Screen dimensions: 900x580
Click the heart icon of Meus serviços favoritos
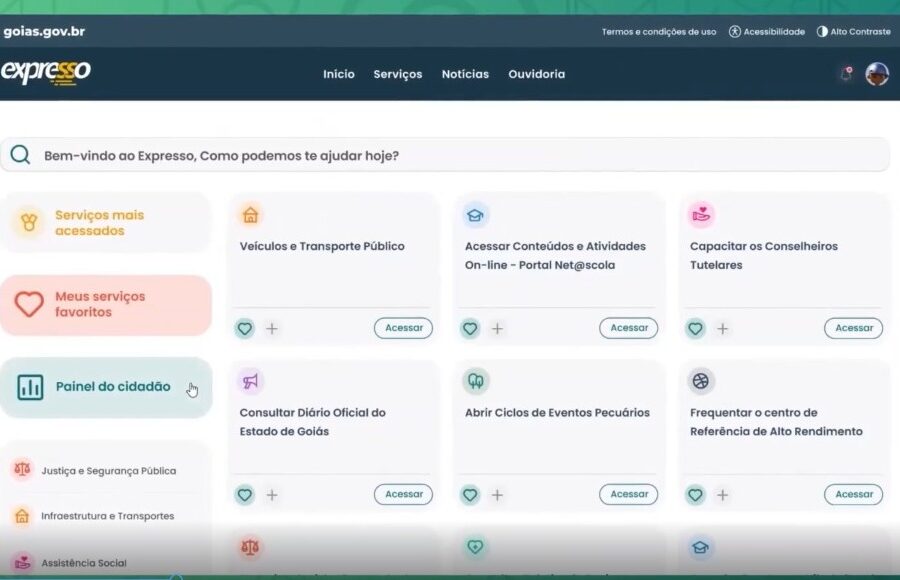click(29, 304)
